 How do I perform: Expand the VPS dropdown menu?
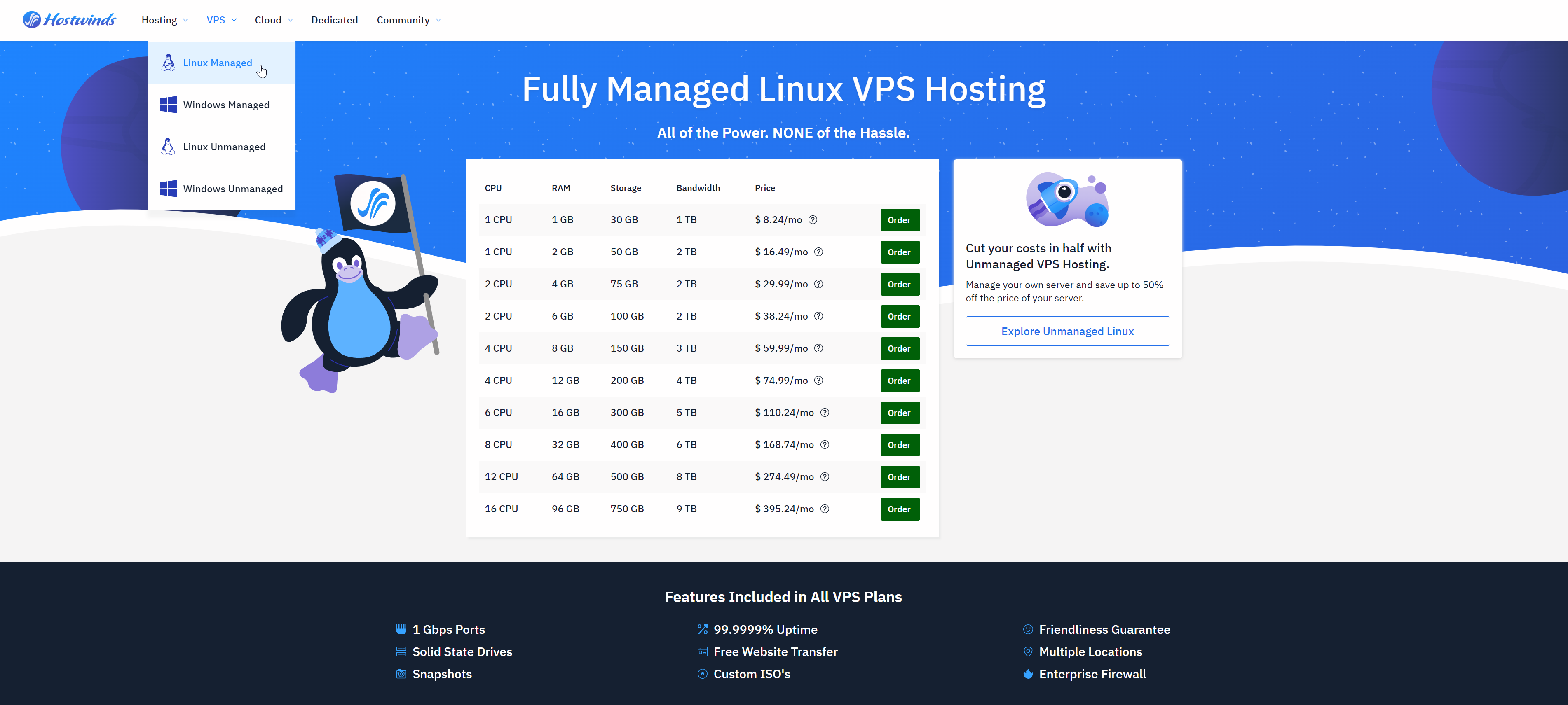[222, 20]
